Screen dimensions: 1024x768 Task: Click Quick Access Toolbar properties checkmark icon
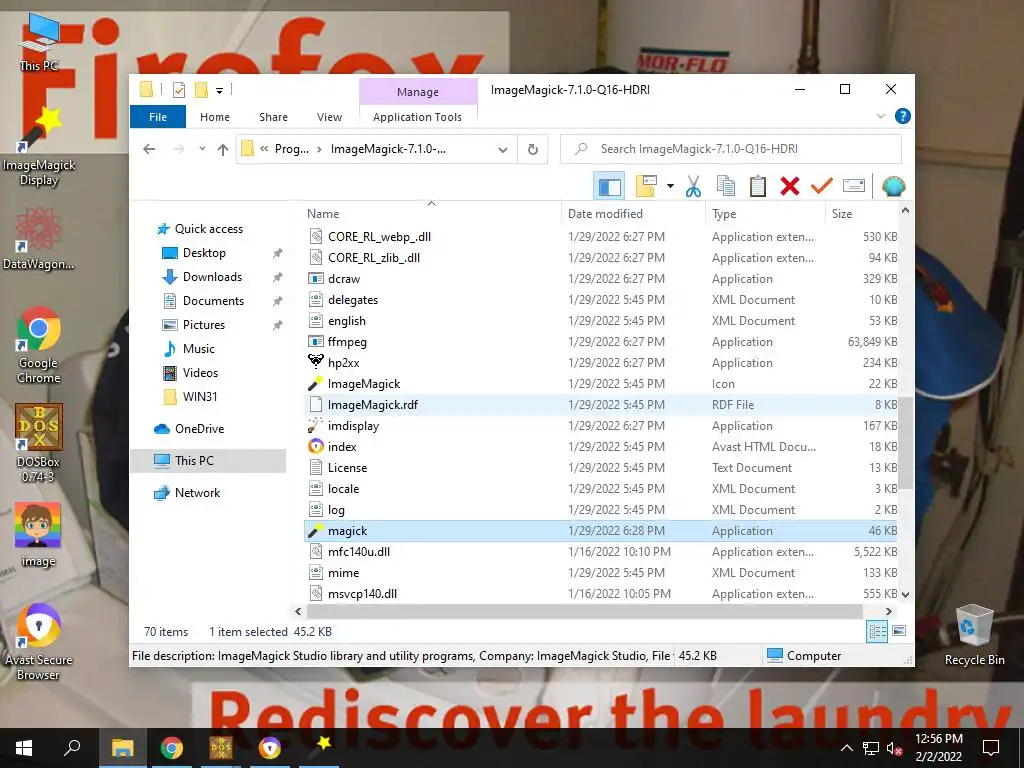click(178, 90)
